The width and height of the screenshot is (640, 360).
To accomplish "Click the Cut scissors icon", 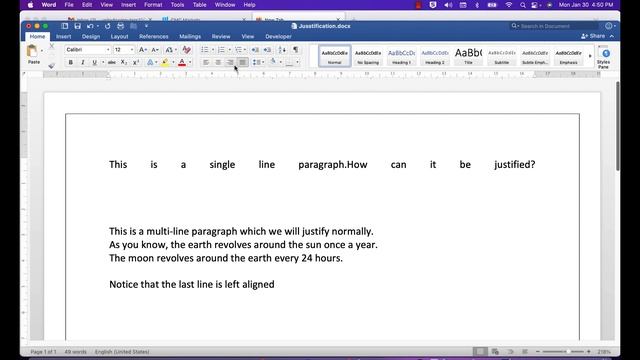I will pos(51,47).
